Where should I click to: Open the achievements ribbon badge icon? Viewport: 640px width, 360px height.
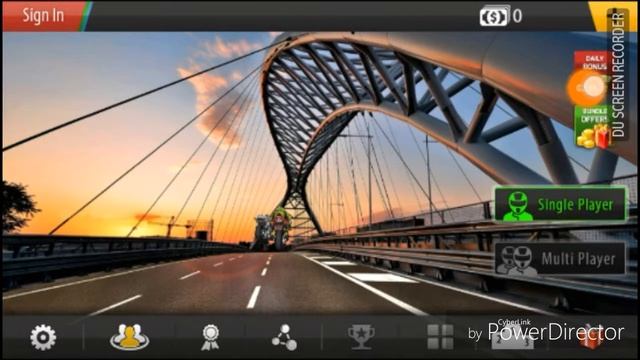[210, 337]
